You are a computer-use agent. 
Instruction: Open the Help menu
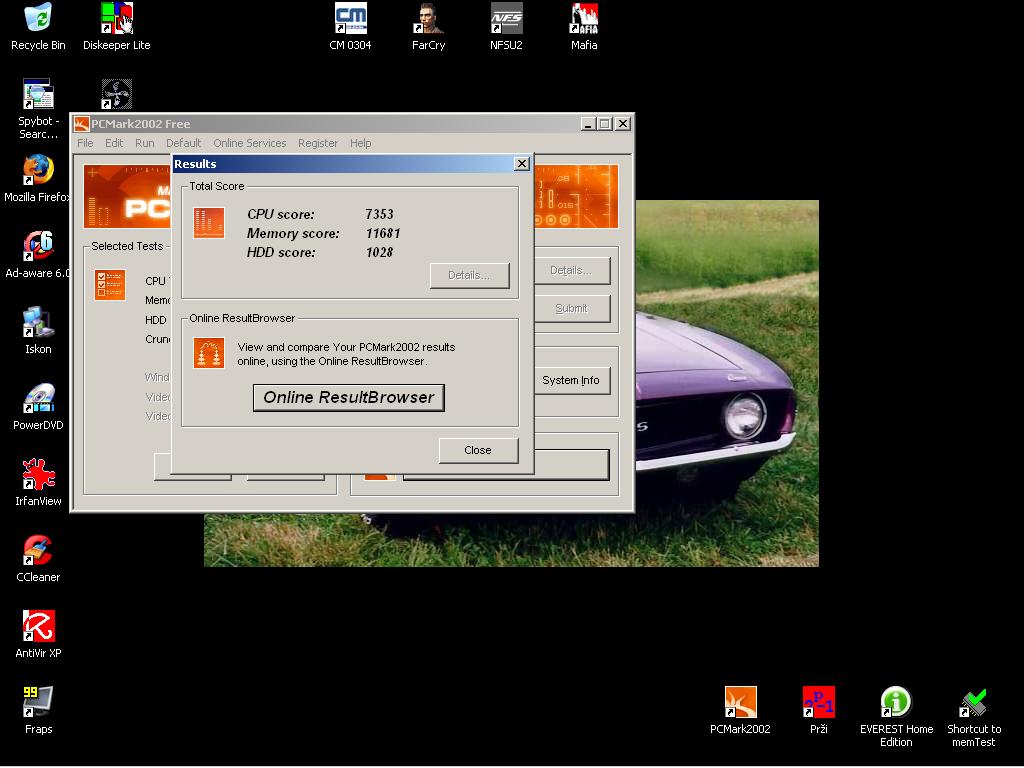pyautogui.click(x=360, y=143)
